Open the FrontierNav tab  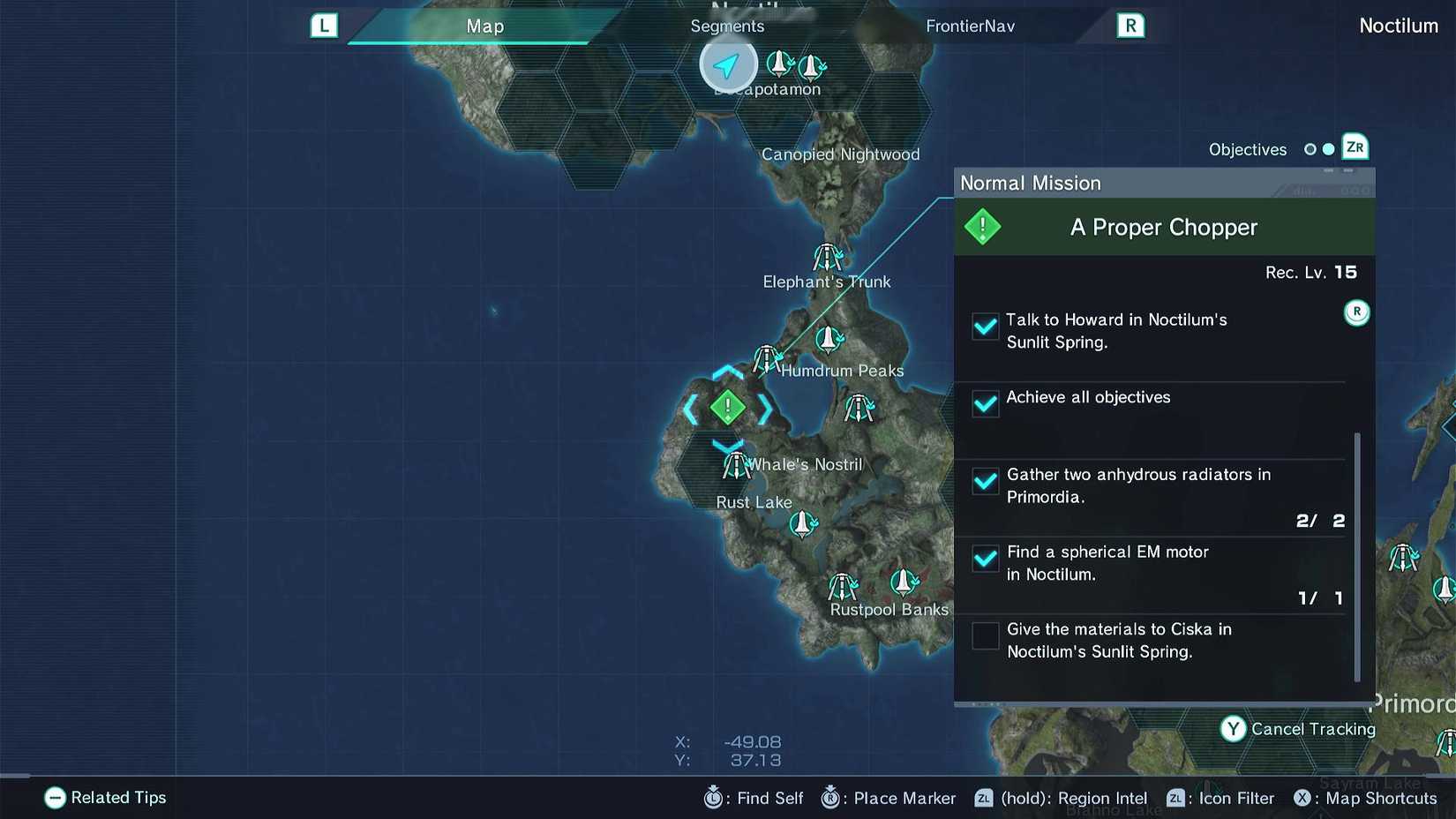[x=970, y=26]
